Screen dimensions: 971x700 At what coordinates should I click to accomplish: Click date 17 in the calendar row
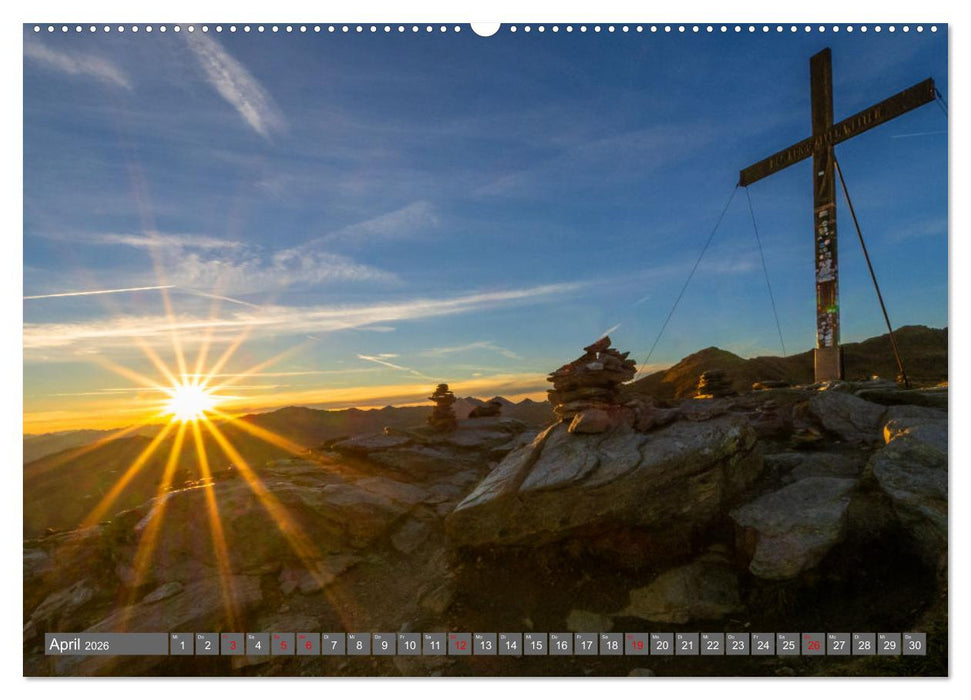pyautogui.click(x=586, y=644)
